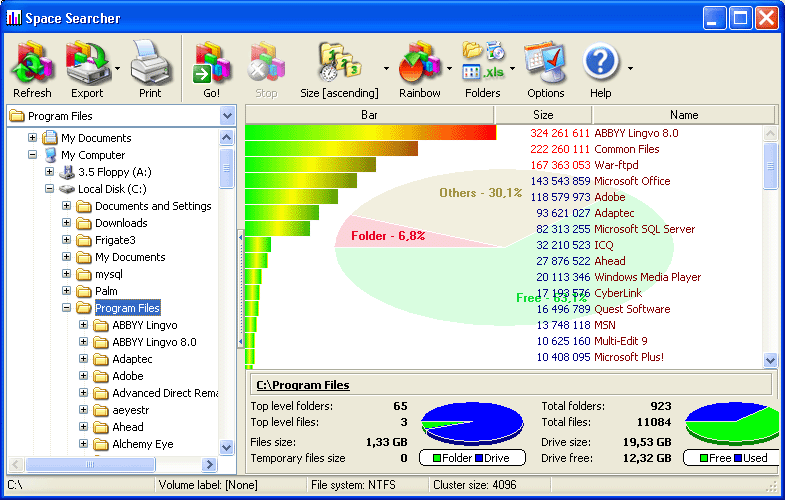Select Microsoft Office list entry
The width and height of the screenshot is (785, 500).
click(632, 181)
